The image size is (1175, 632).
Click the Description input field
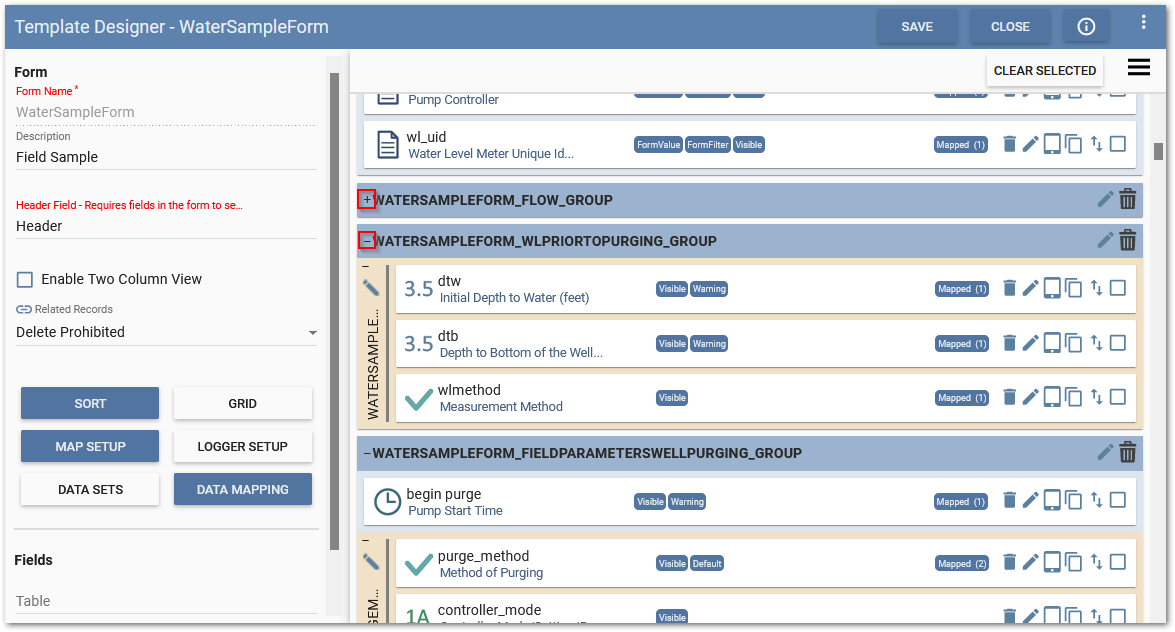(166, 157)
